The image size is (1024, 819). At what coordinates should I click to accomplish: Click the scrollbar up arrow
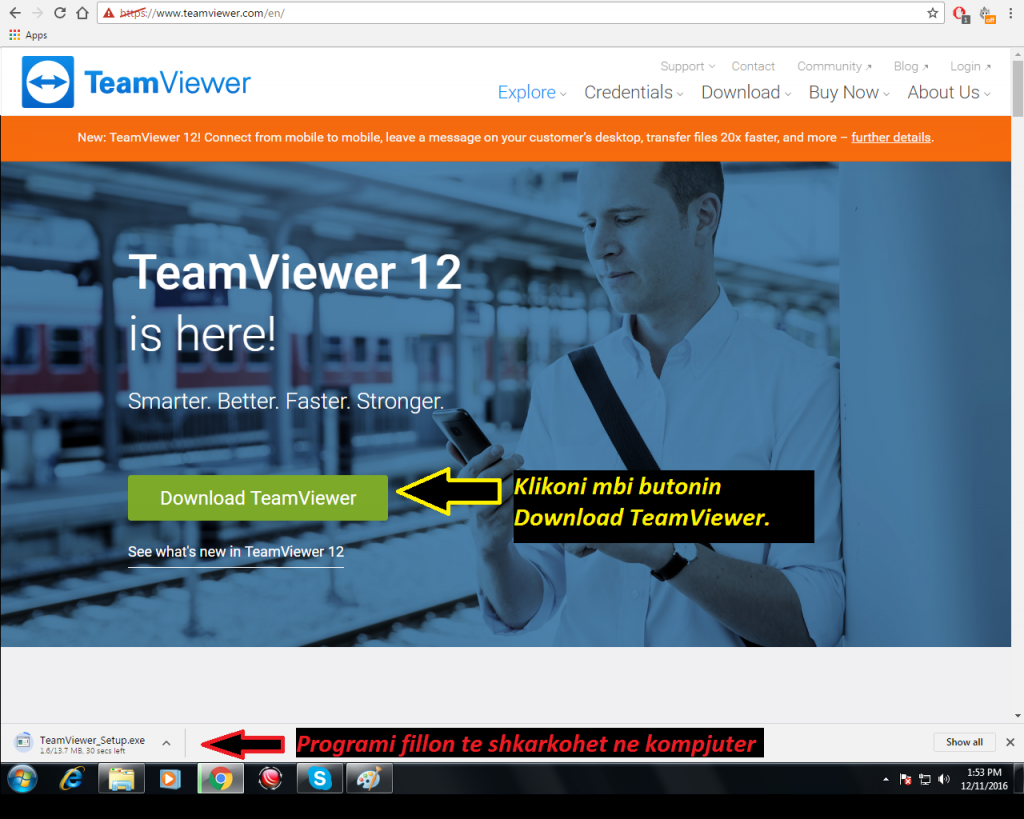(1017, 53)
